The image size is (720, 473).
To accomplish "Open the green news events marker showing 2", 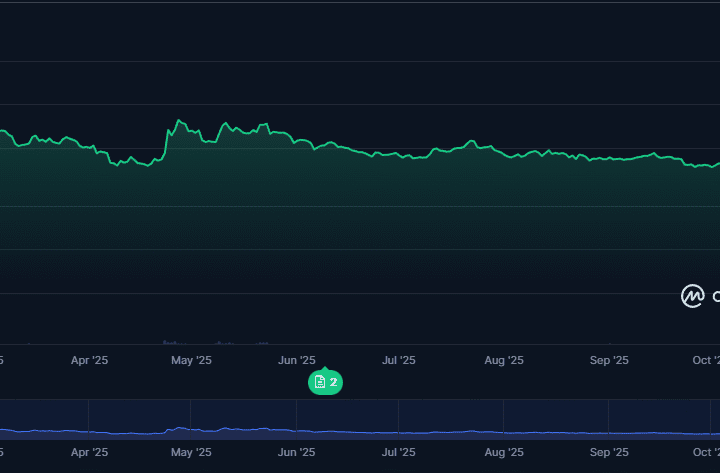I will (325, 382).
